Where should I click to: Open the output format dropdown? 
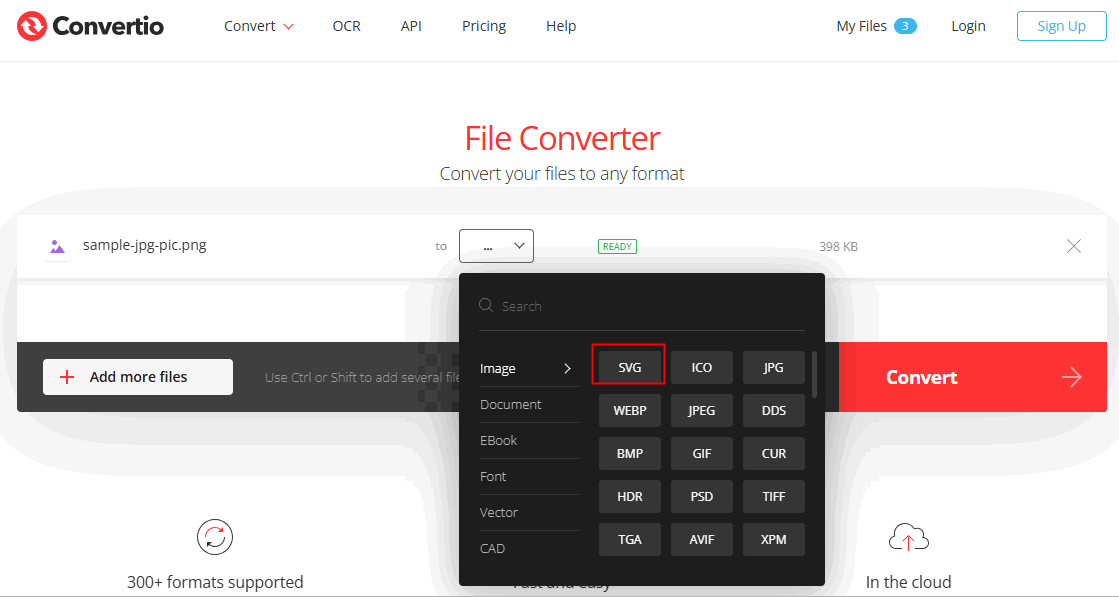pyautogui.click(x=496, y=246)
